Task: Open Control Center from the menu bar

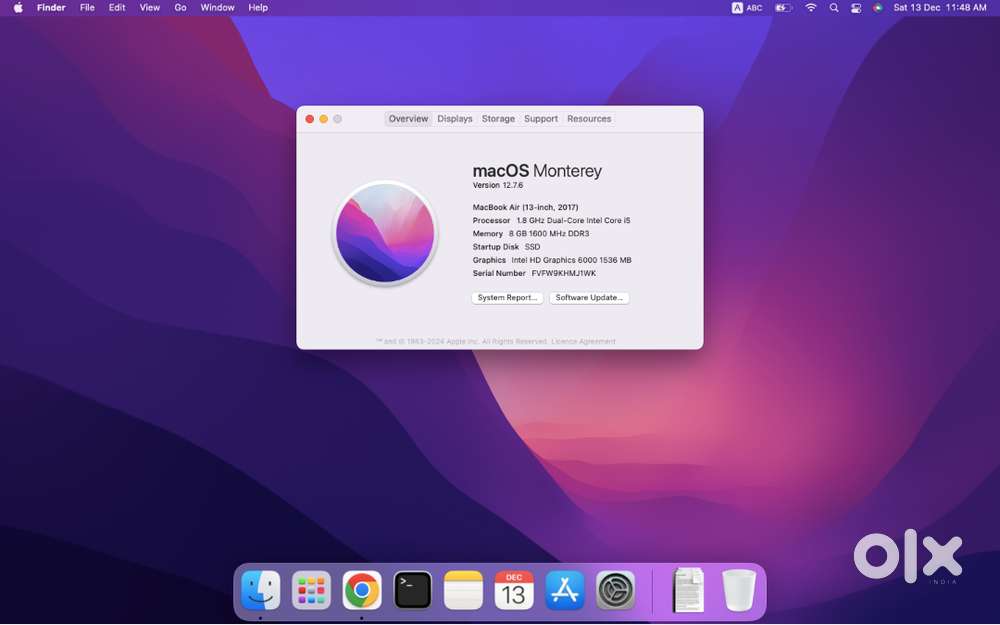Action: pyautogui.click(x=856, y=7)
